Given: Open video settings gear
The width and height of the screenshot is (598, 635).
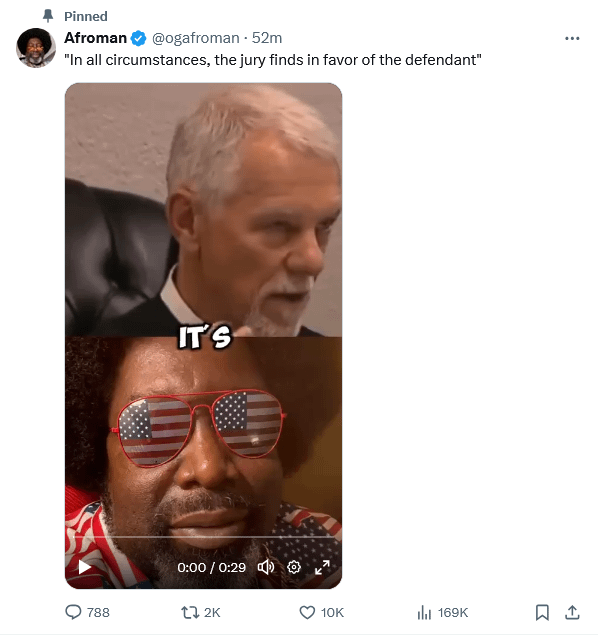Looking at the screenshot, I should 294,567.
